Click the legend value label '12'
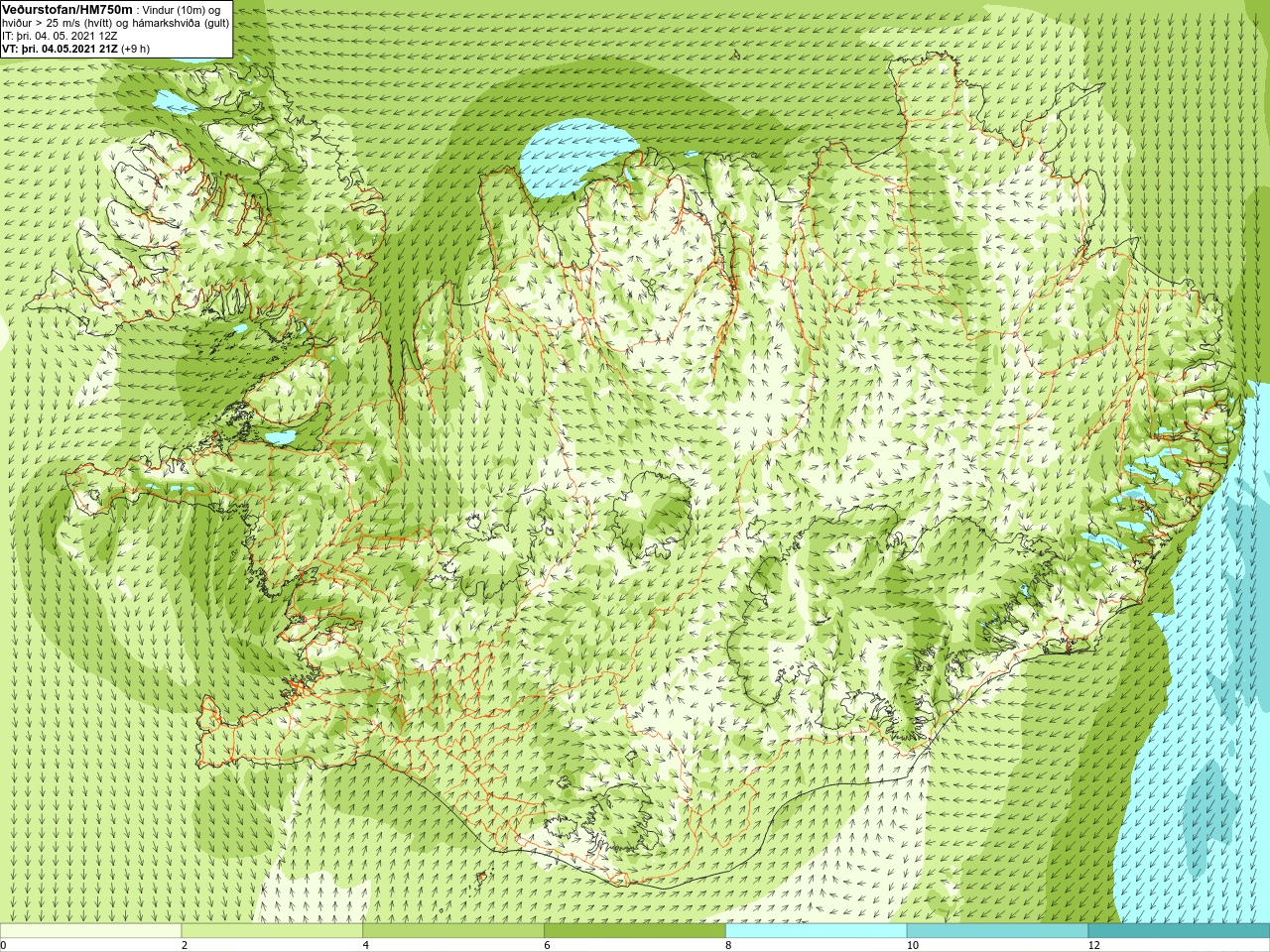Image resolution: width=1270 pixels, height=952 pixels. (x=1093, y=945)
